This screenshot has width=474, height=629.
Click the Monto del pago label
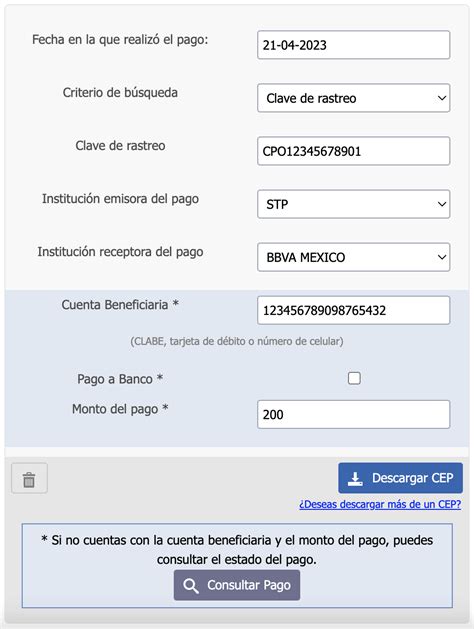pos(120,409)
